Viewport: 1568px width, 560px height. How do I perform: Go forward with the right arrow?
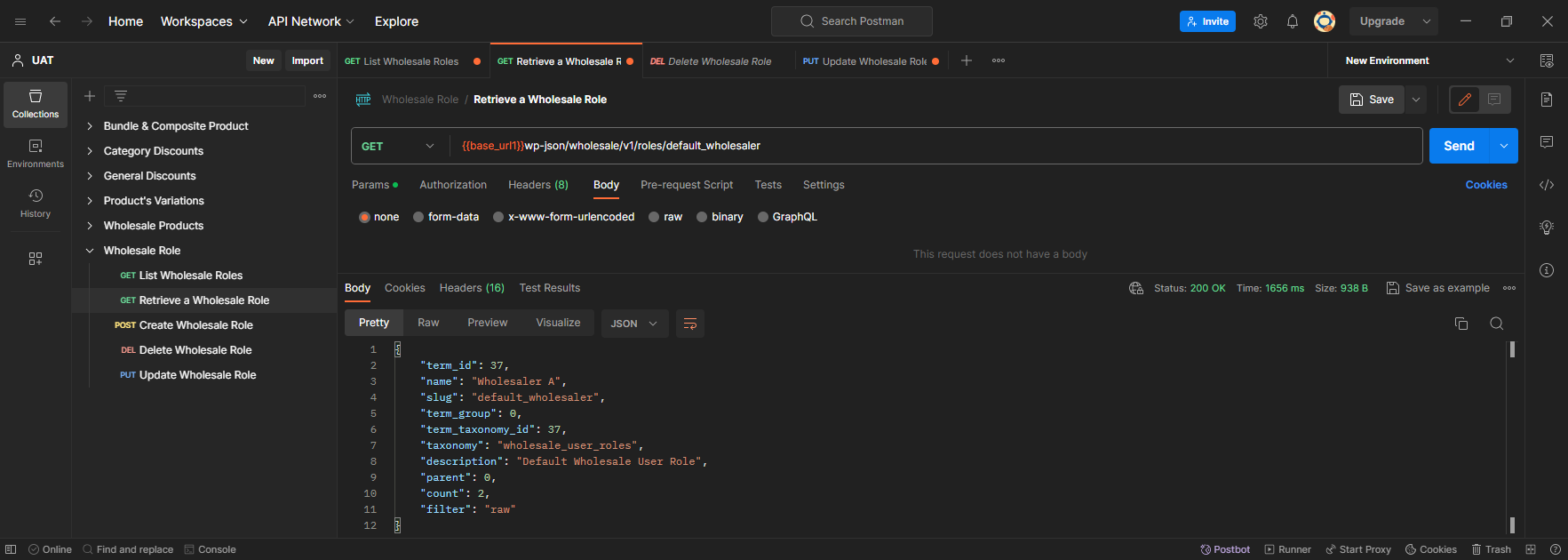[x=87, y=21]
